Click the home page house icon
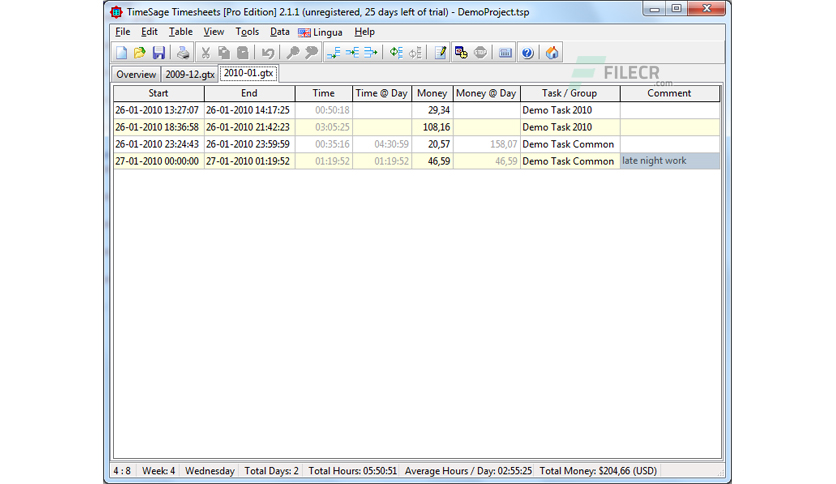 (x=552, y=52)
